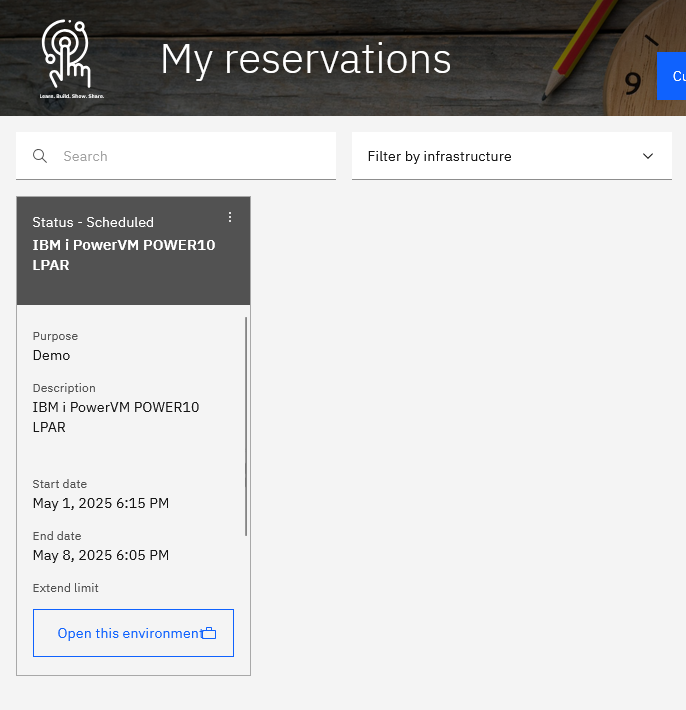Click the Purpose label
Viewport: 686px width, 710px height.
pos(55,336)
